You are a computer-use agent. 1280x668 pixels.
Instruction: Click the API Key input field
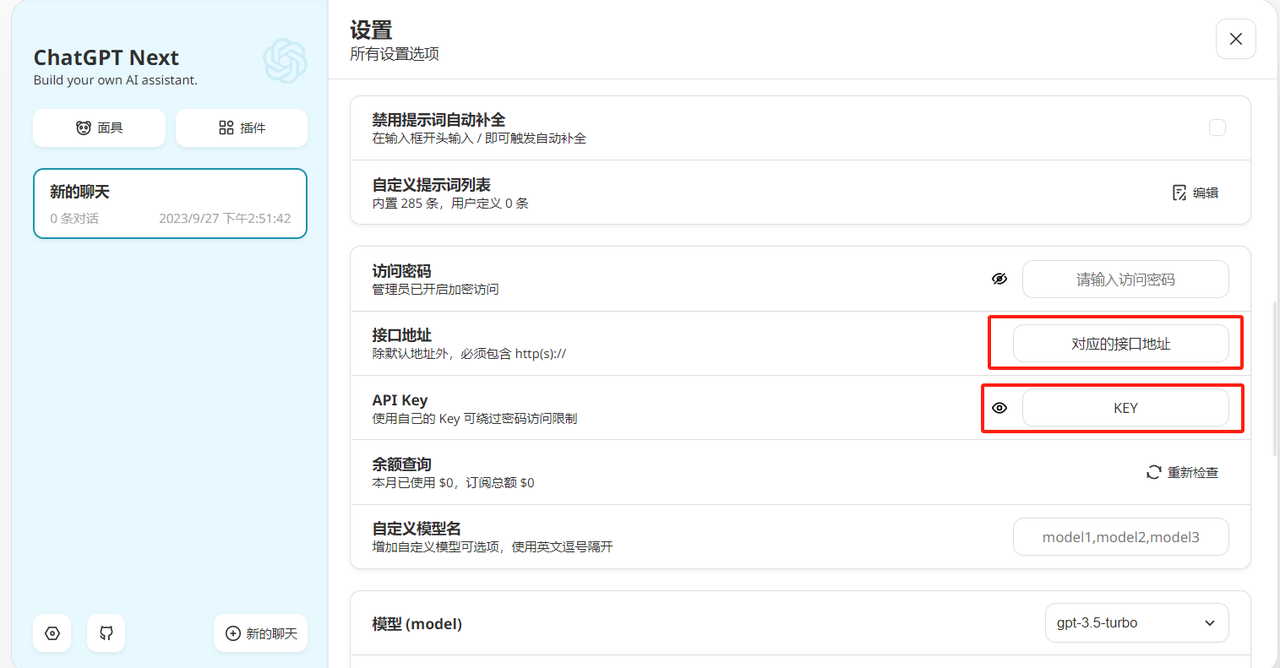pyautogui.click(x=1125, y=408)
